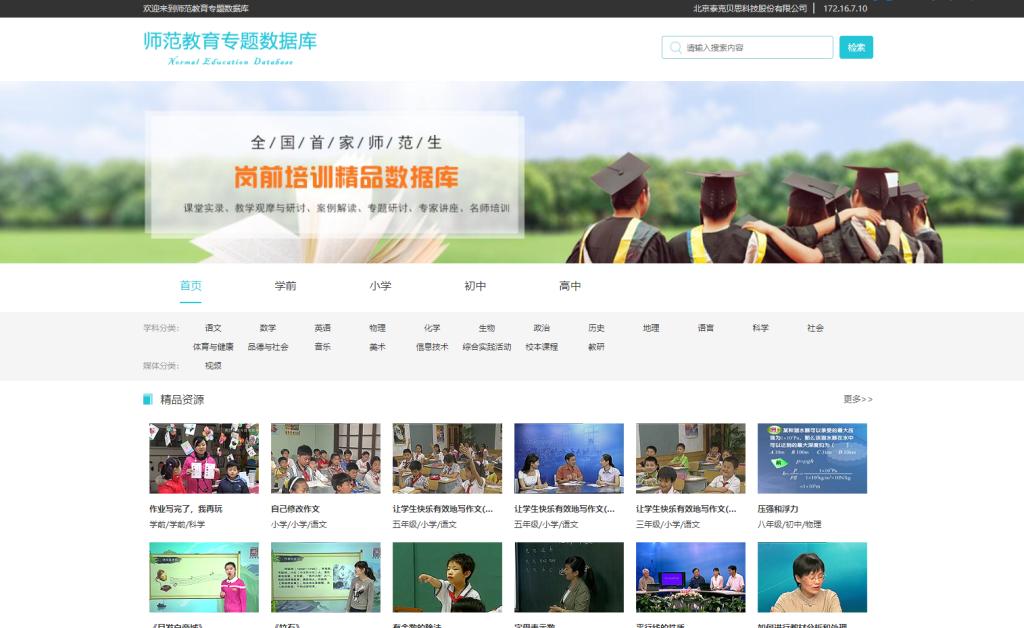The width and height of the screenshot is (1024, 628).
Task: Open the 自己修改作文 video thumbnail
Action: pyautogui.click(x=326, y=458)
